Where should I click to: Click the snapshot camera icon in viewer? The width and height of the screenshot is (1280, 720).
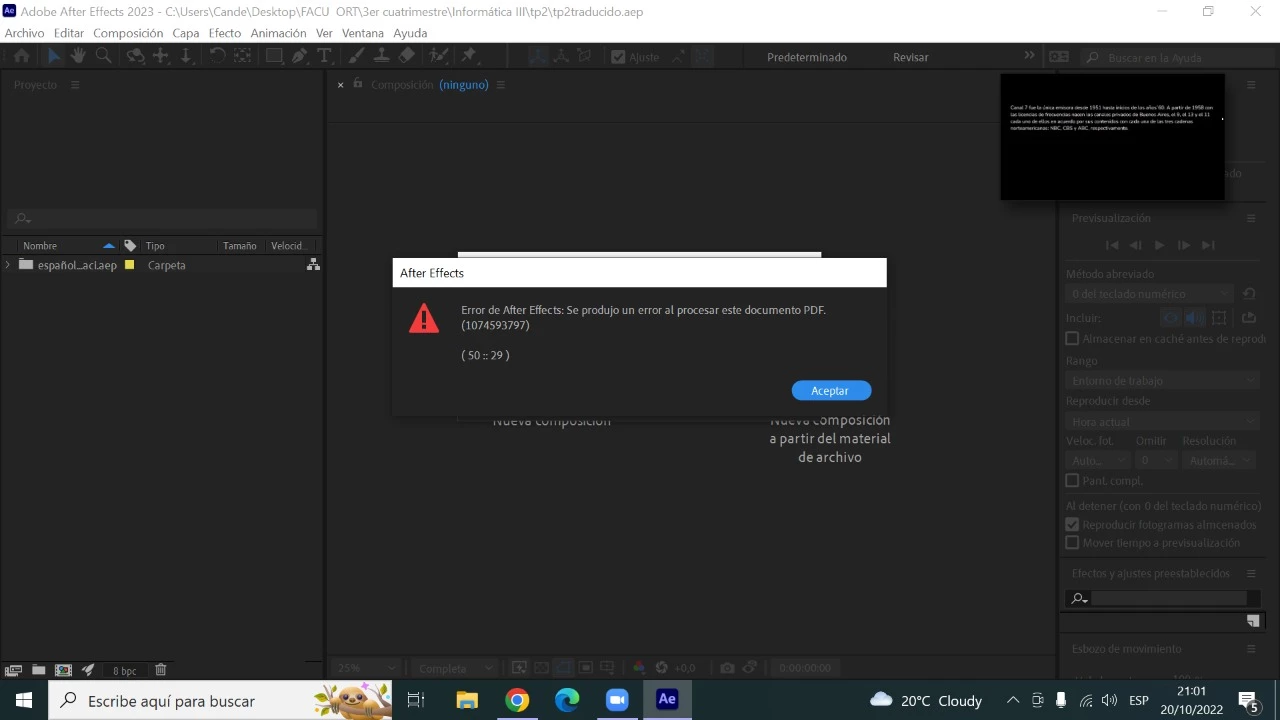[x=727, y=668]
